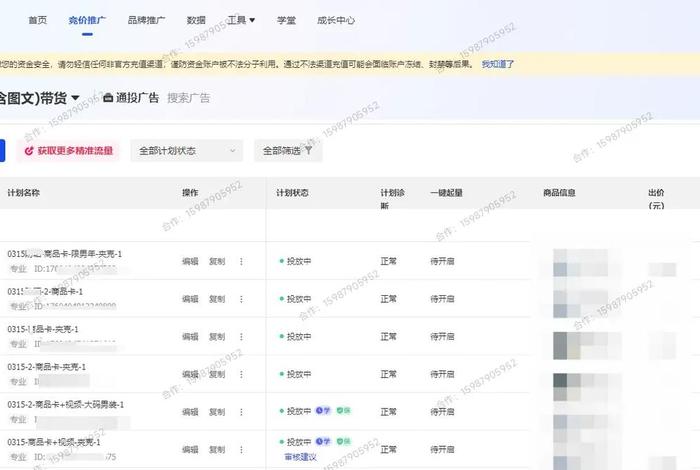Open plan name 0315-商品卡+视频-夹克-1

[x=54, y=442]
